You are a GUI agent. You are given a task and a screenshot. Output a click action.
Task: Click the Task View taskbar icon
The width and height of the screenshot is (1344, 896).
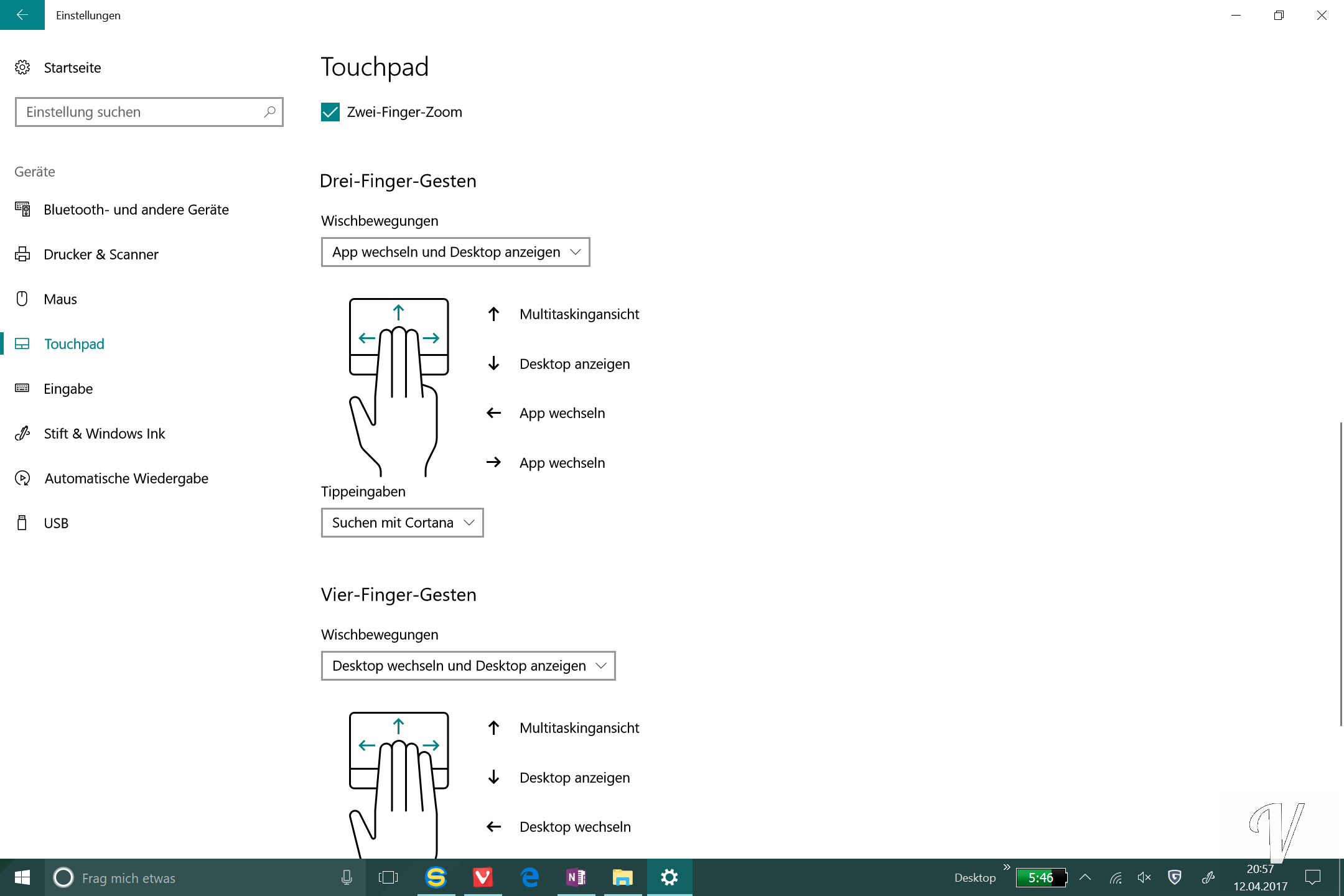pos(388,877)
